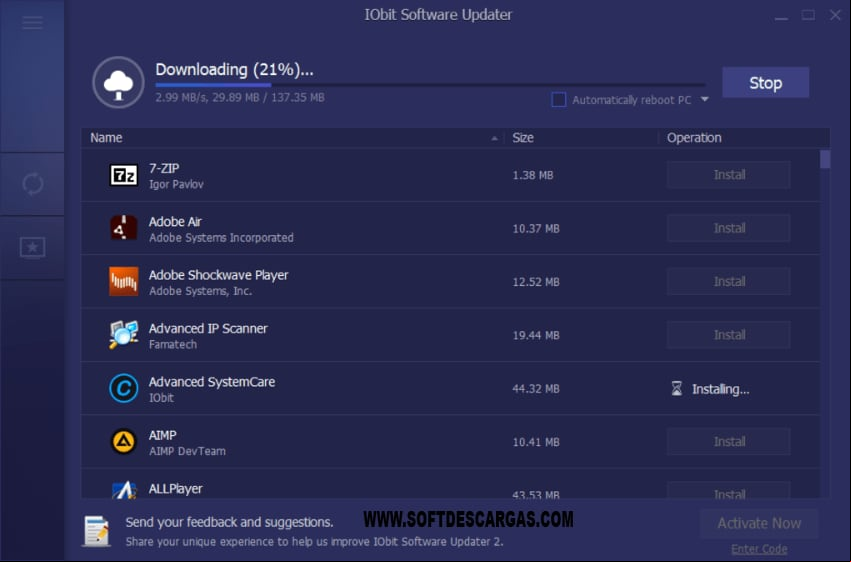Screen dimensions: 851x562
Task: Select the 12.52 MB size value
Action: click(536, 282)
